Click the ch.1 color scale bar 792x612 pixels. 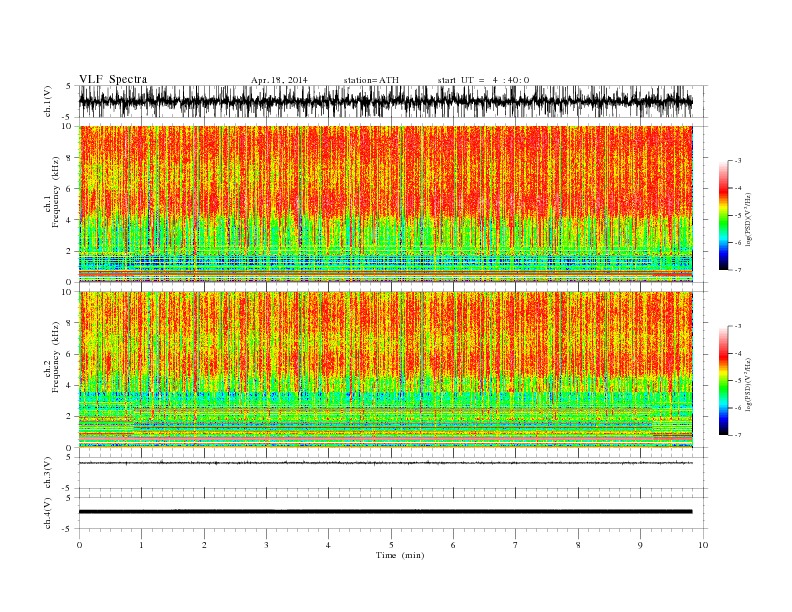[723, 216]
